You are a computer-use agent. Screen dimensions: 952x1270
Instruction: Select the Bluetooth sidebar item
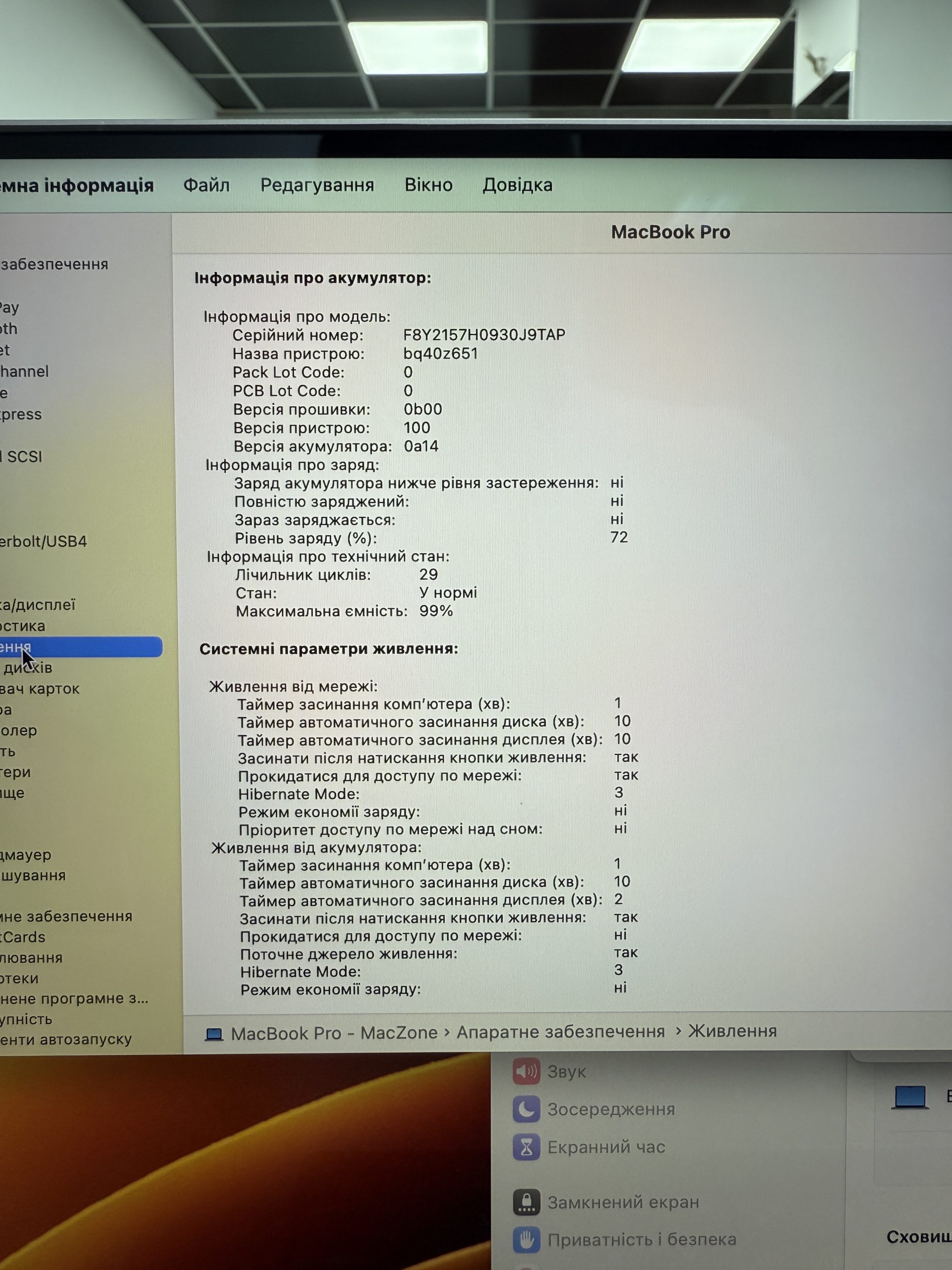[8, 329]
